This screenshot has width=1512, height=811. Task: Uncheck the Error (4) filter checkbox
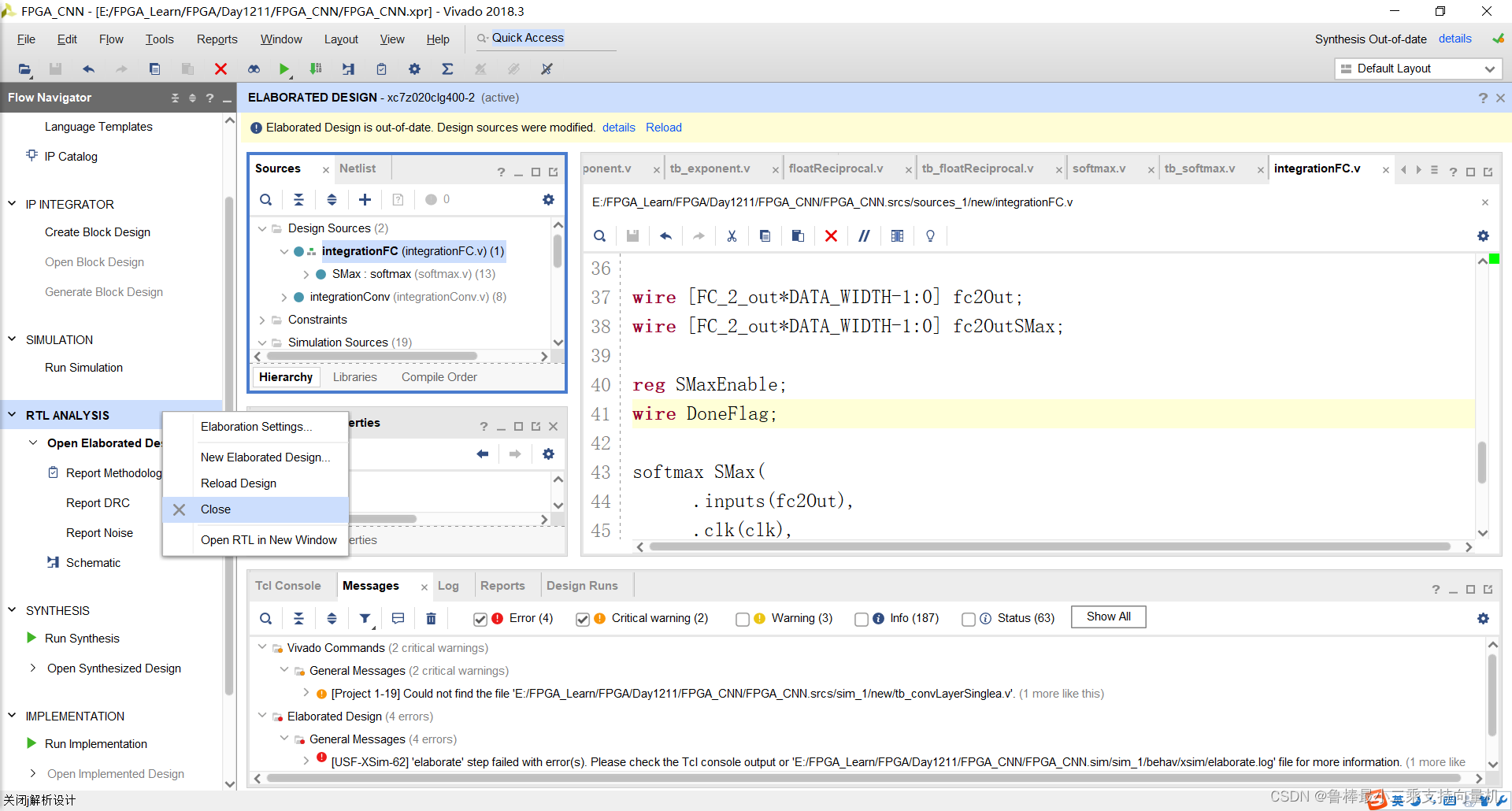click(480, 620)
